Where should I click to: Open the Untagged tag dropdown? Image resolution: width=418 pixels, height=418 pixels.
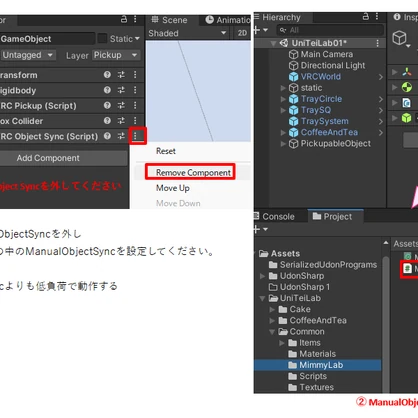point(28,55)
